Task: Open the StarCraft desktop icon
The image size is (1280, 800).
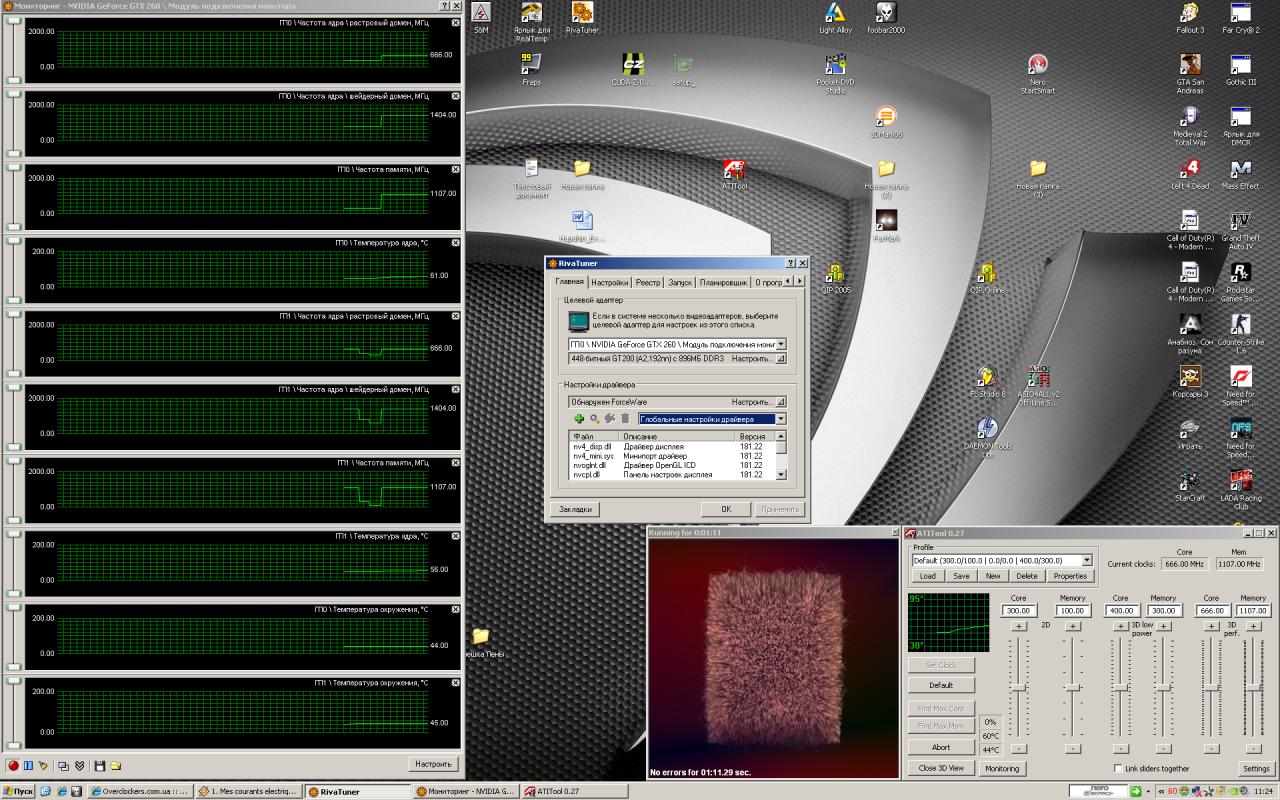Action: [1189, 486]
